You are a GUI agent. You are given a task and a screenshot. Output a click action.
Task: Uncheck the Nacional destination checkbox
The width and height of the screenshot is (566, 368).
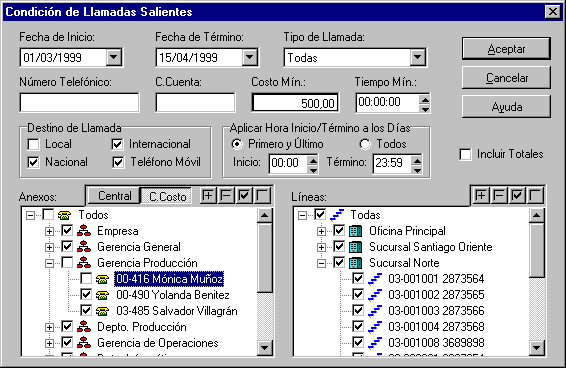coord(33,163)
